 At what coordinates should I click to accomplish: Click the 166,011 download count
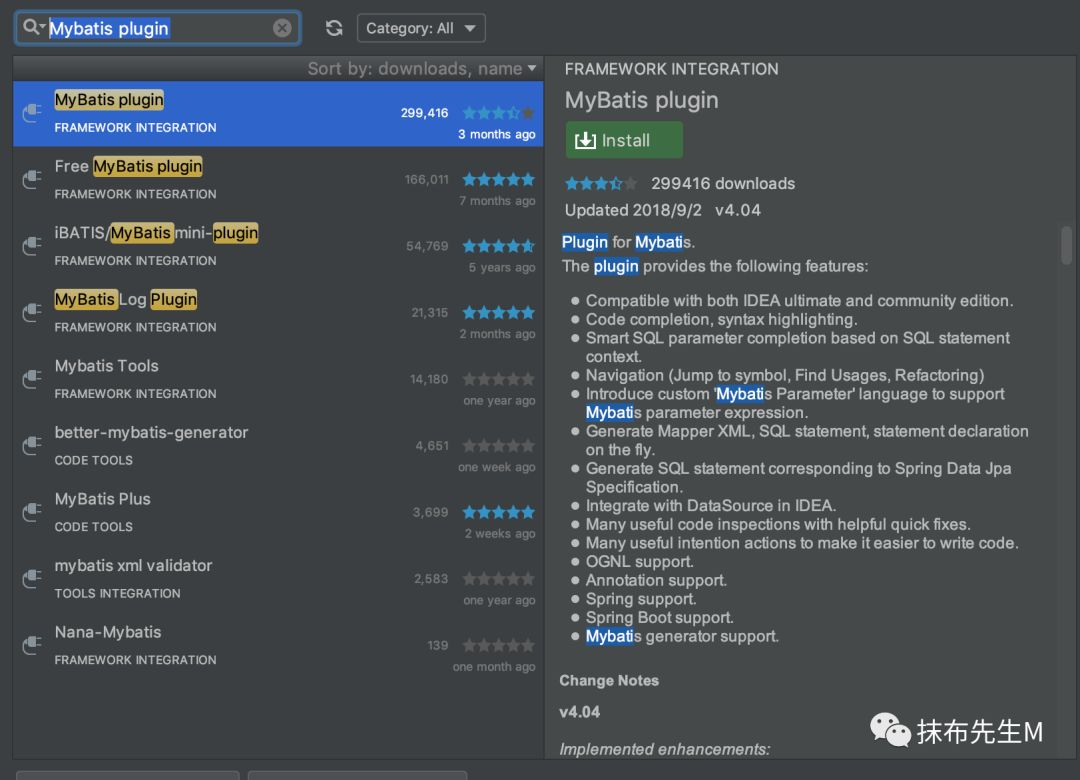click(x=426, y=180)
